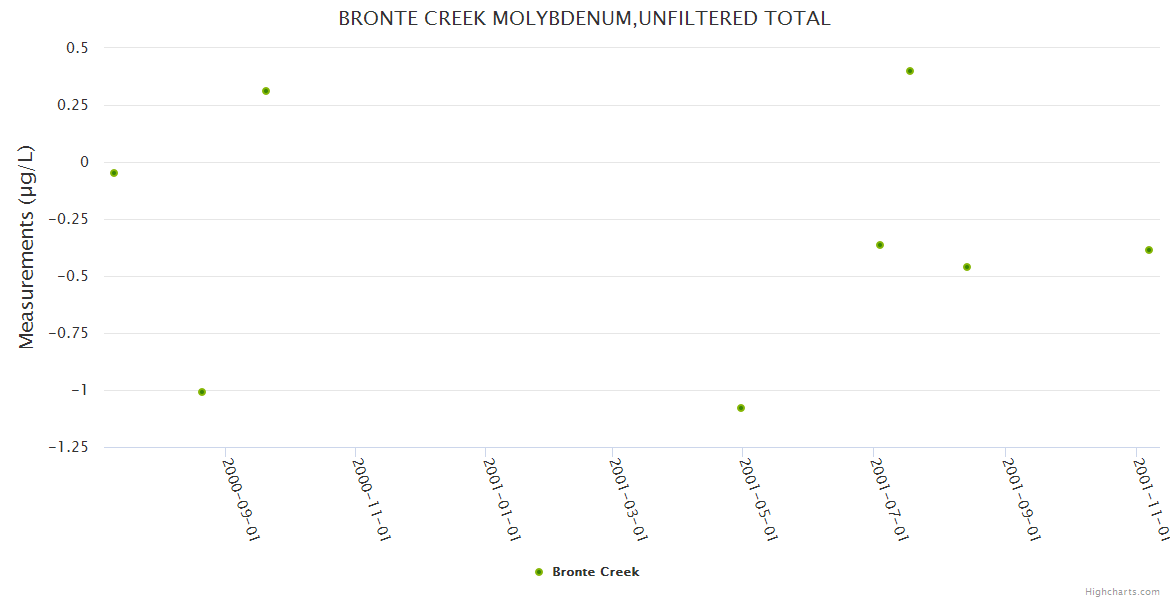
Task: Click the 0.5 y-axis tick label
Action: tap(78, 48)
